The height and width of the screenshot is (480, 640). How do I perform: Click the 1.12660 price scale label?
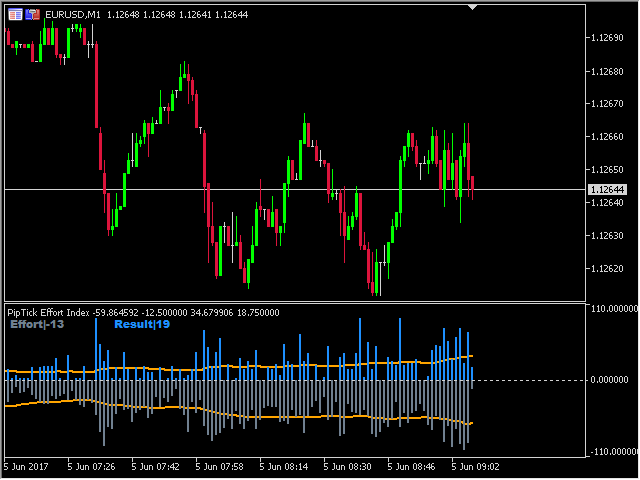(607, 137)
